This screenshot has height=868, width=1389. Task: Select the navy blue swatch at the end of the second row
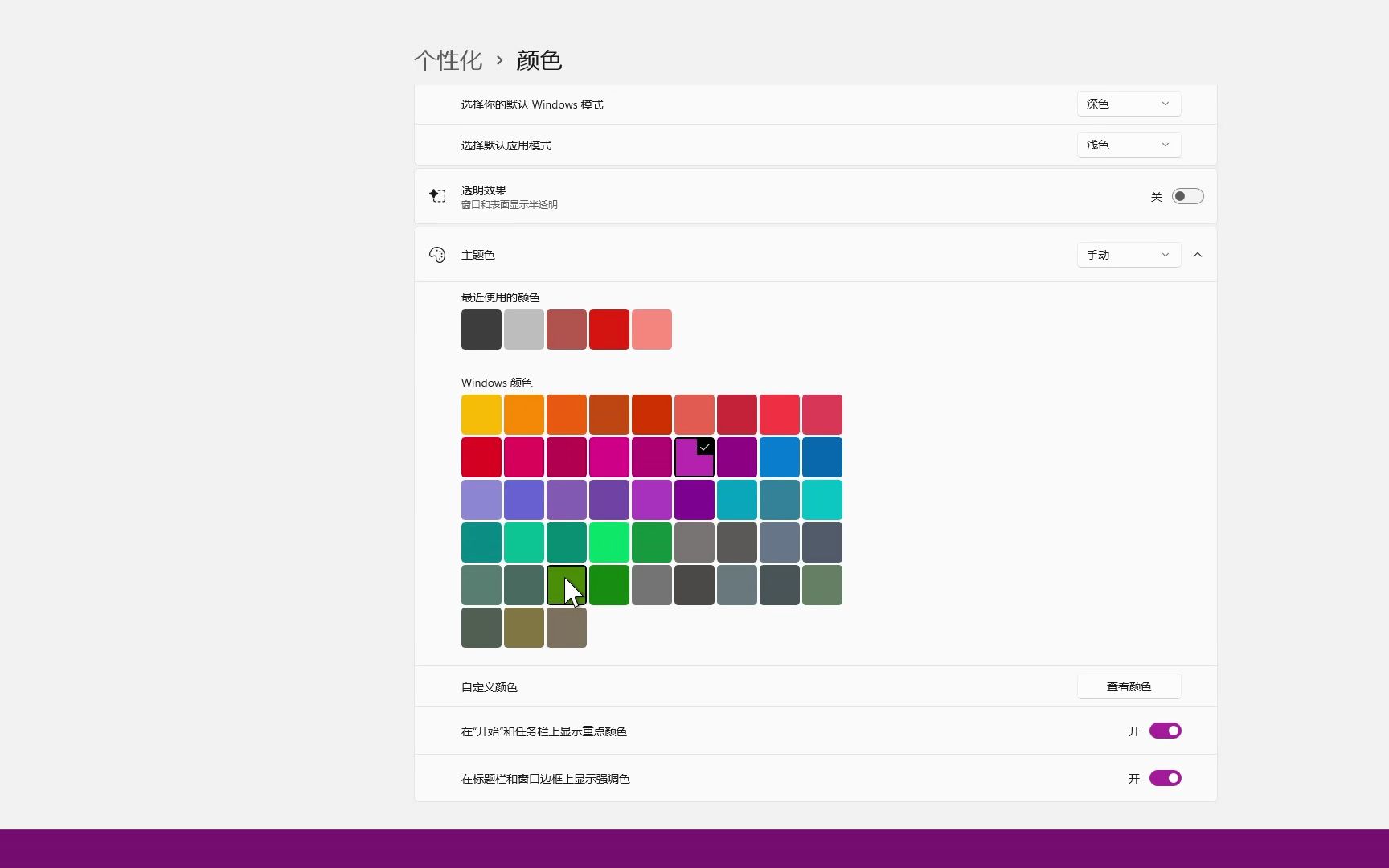pos(822,457)
